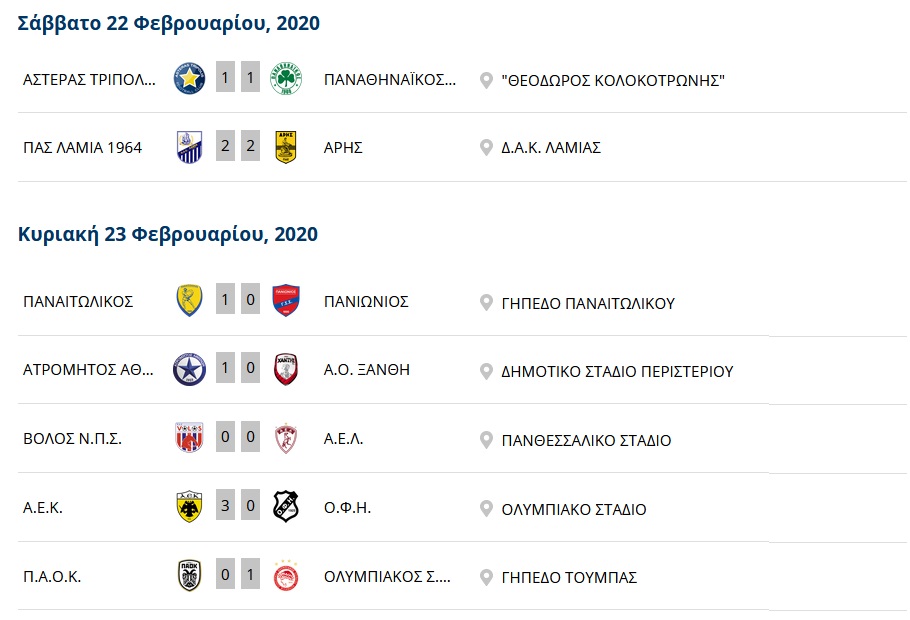Click the PAOK black crest
The image size is (910, 620).
pos(189,577)
